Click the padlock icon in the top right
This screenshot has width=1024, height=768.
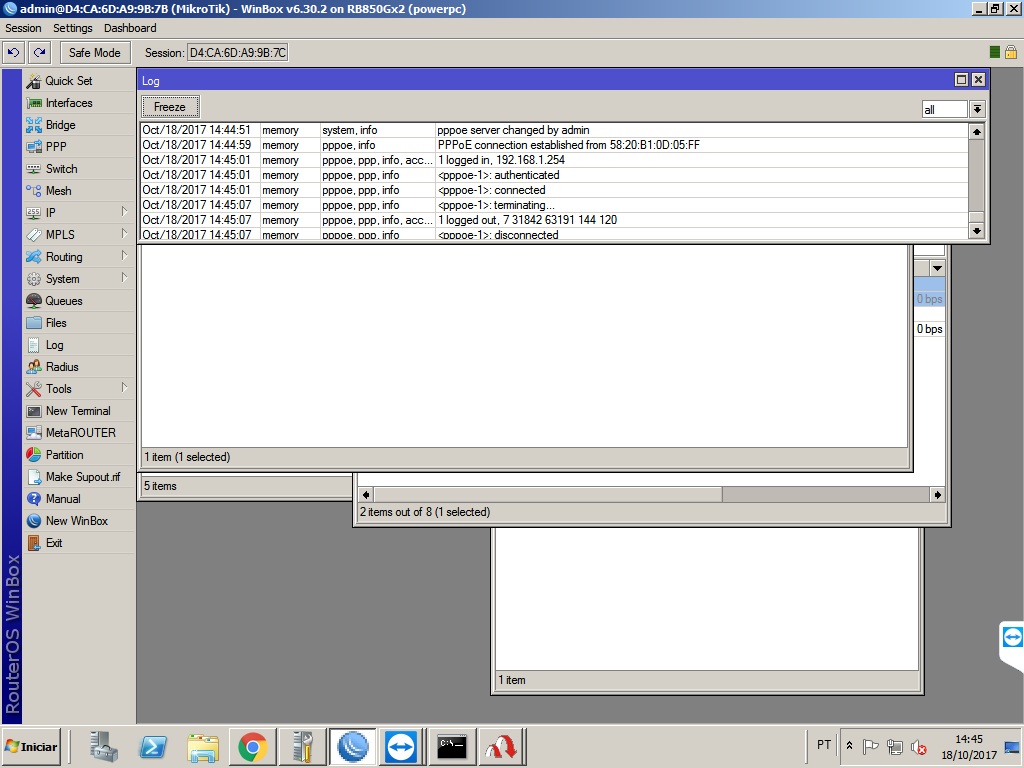[1010, 52]
